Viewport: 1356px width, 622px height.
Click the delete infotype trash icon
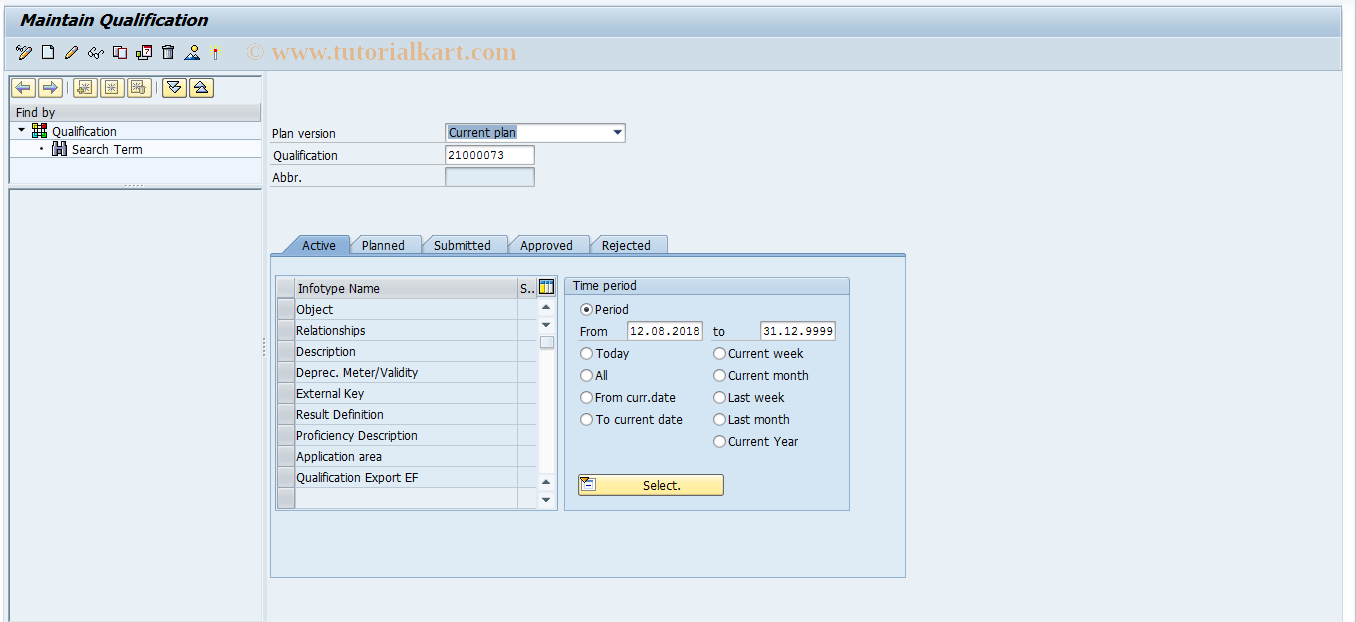168,52
